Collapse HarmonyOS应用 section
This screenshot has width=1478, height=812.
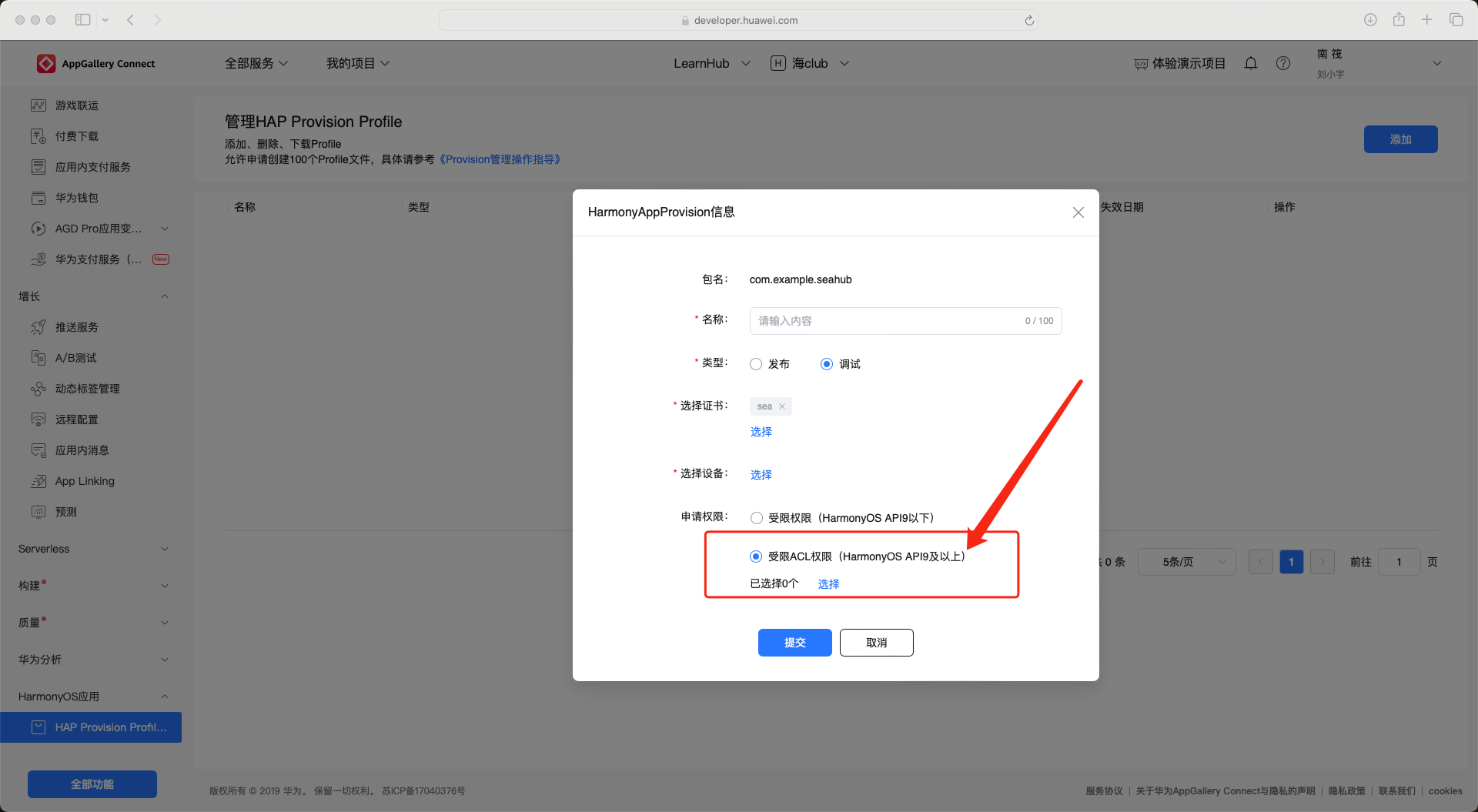click(164, 697)
